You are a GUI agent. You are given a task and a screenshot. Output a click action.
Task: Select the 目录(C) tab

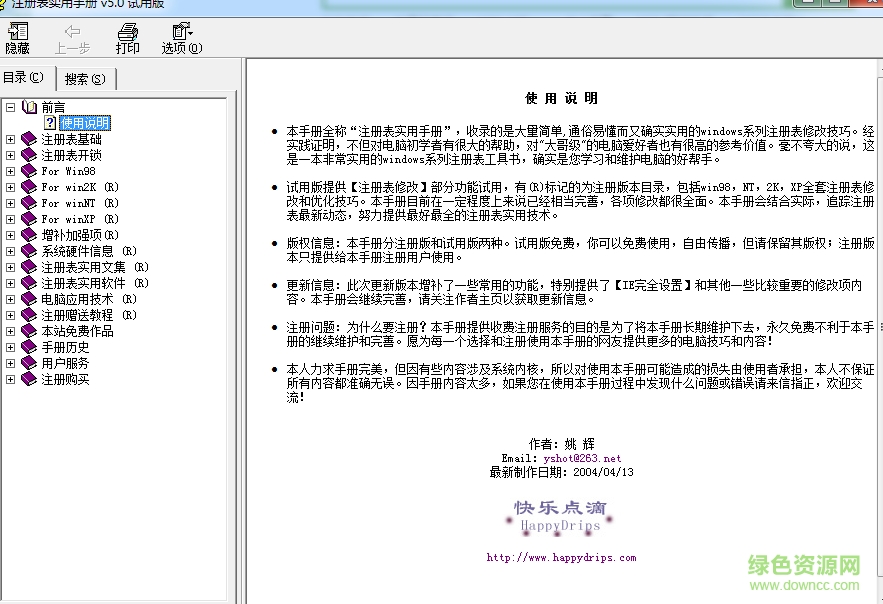tap(24, 77)
